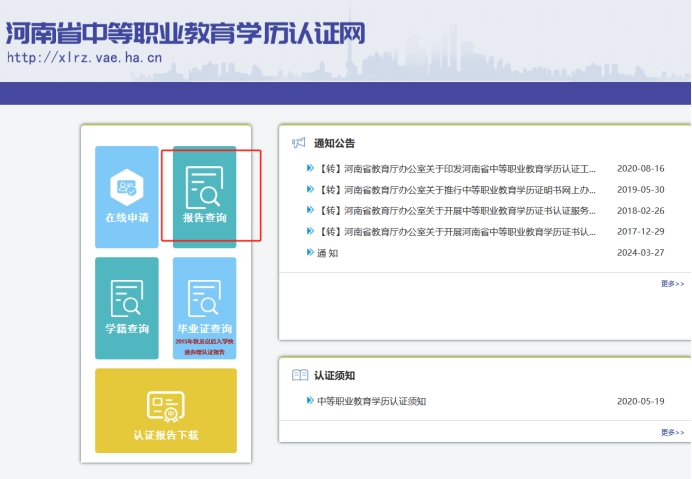Open the notice dated 2019-05-30
Image resolution: width=692 pixels, height=479 pixels.
point(456,190)
